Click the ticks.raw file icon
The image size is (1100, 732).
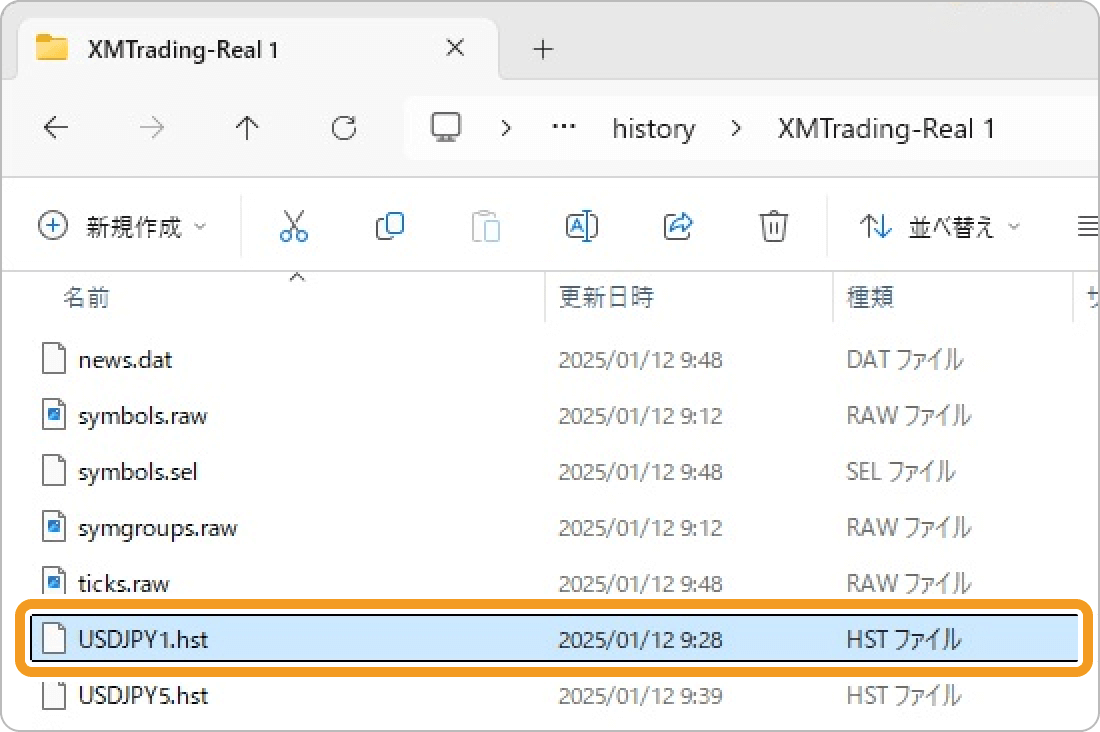(54, 581)
